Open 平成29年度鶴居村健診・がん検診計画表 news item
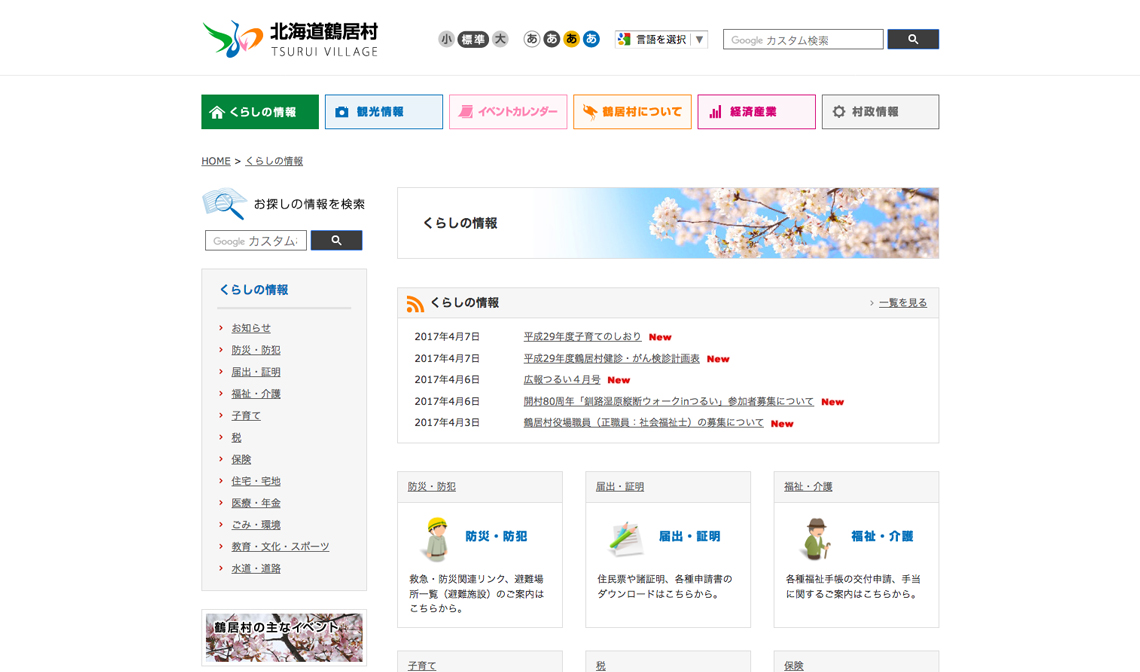Viewport: 1140px width, 672px height. (611, 359)
